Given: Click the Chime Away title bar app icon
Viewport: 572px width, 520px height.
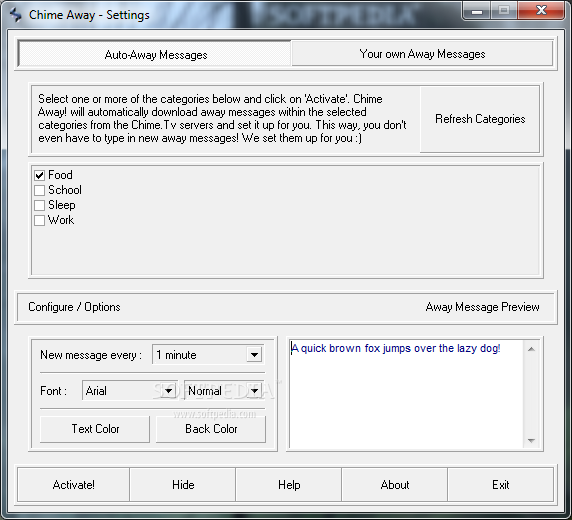Looking at the screenshot, I should [15, 15].
